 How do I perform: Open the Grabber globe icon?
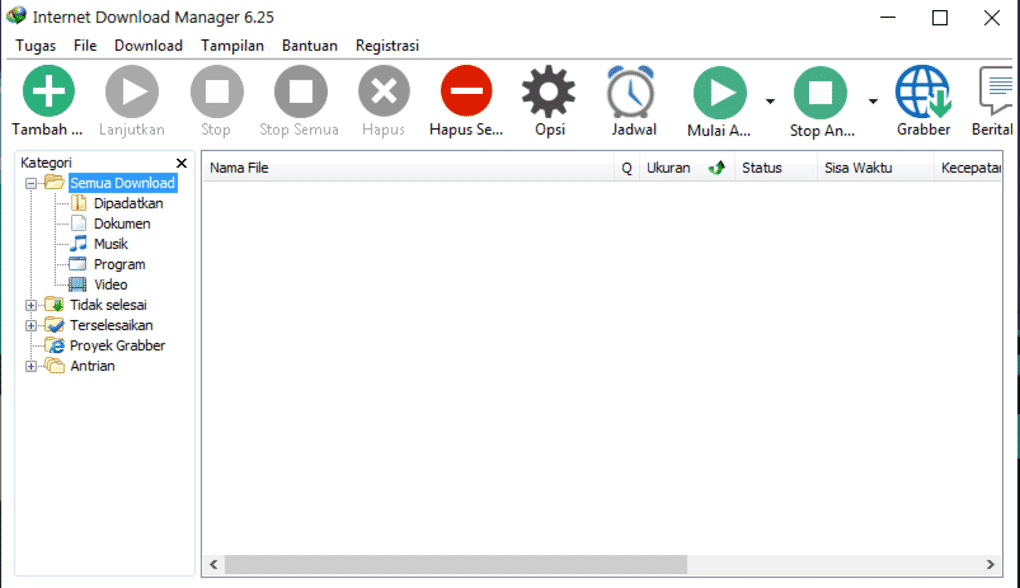tap(923, 92)
